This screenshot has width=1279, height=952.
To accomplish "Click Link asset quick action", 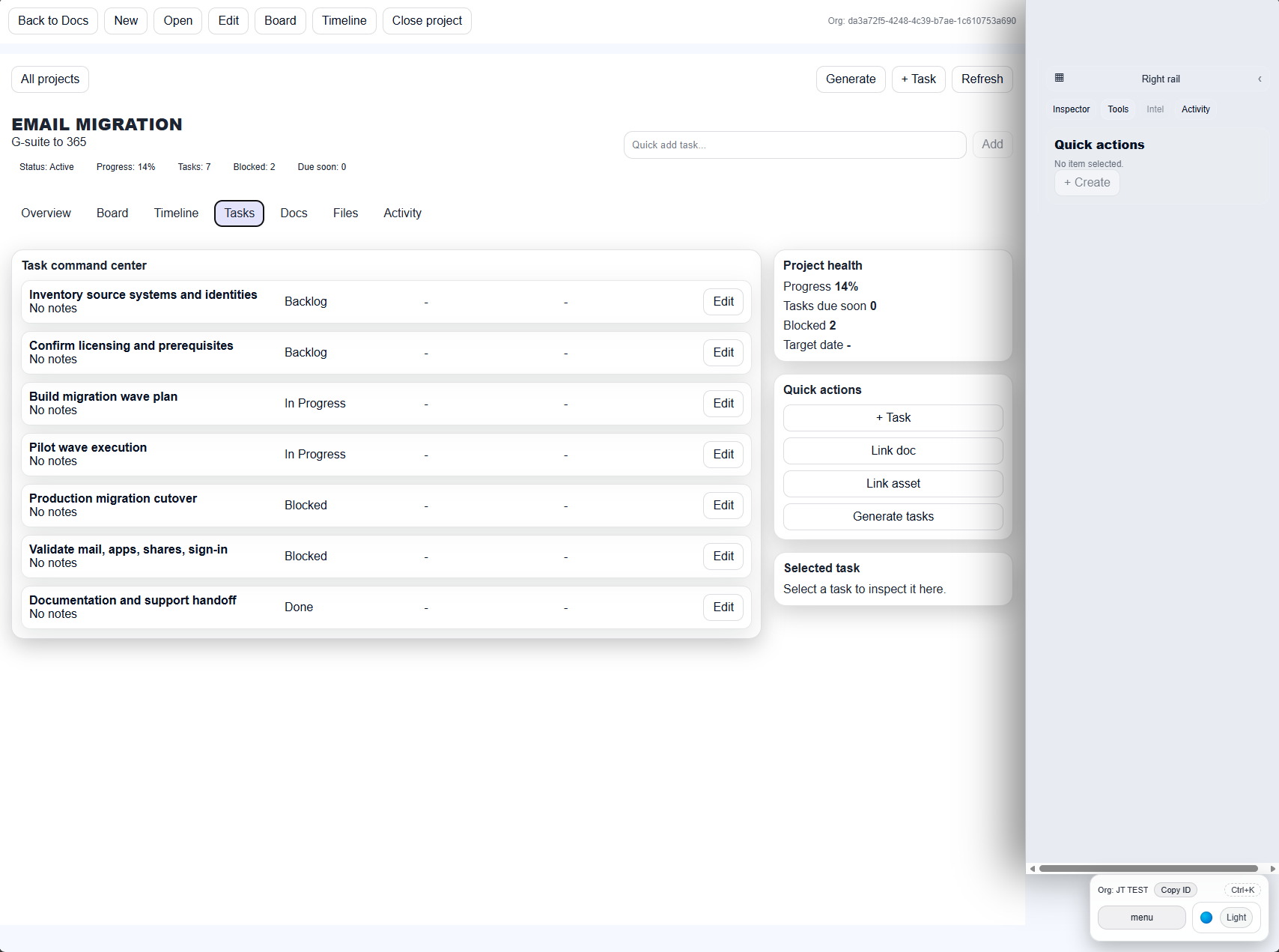I will 893,483.
